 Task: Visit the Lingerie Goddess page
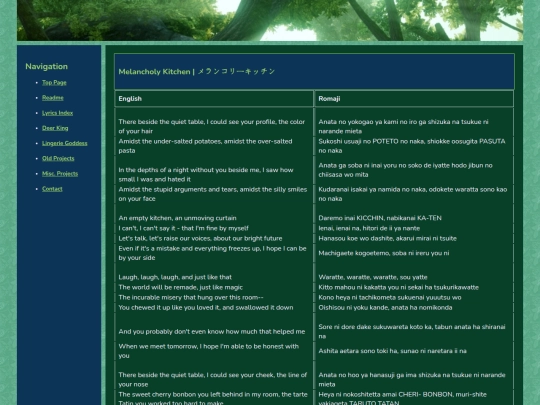(65, 143)
